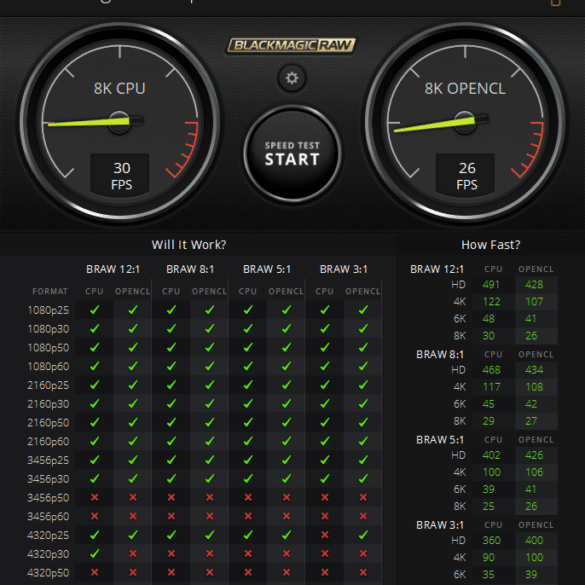The image size is (585, 585).
Task: Select the 4320p25 format row label
Action: pos(49,535)
